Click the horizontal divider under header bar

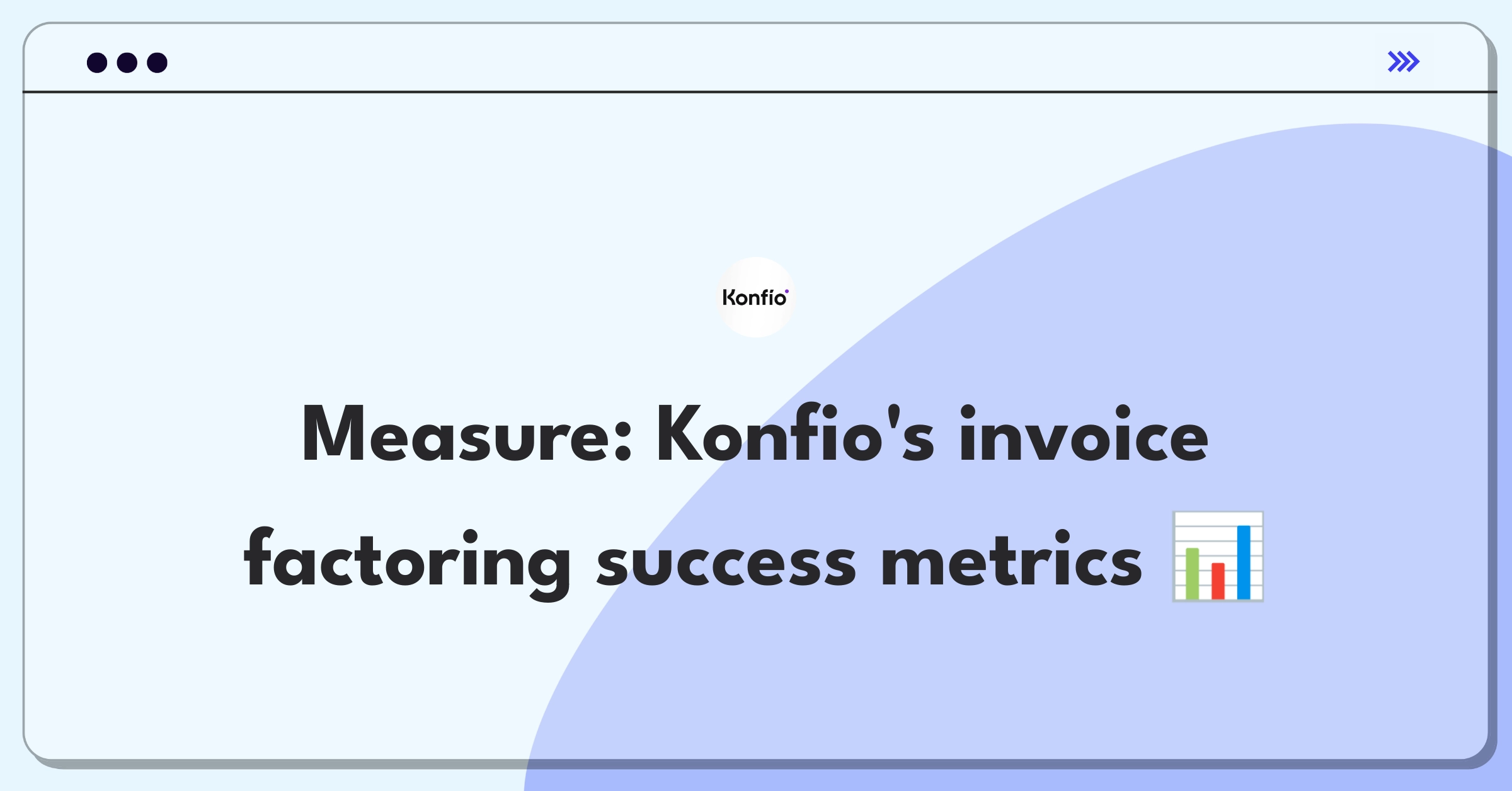click(760, 92)
